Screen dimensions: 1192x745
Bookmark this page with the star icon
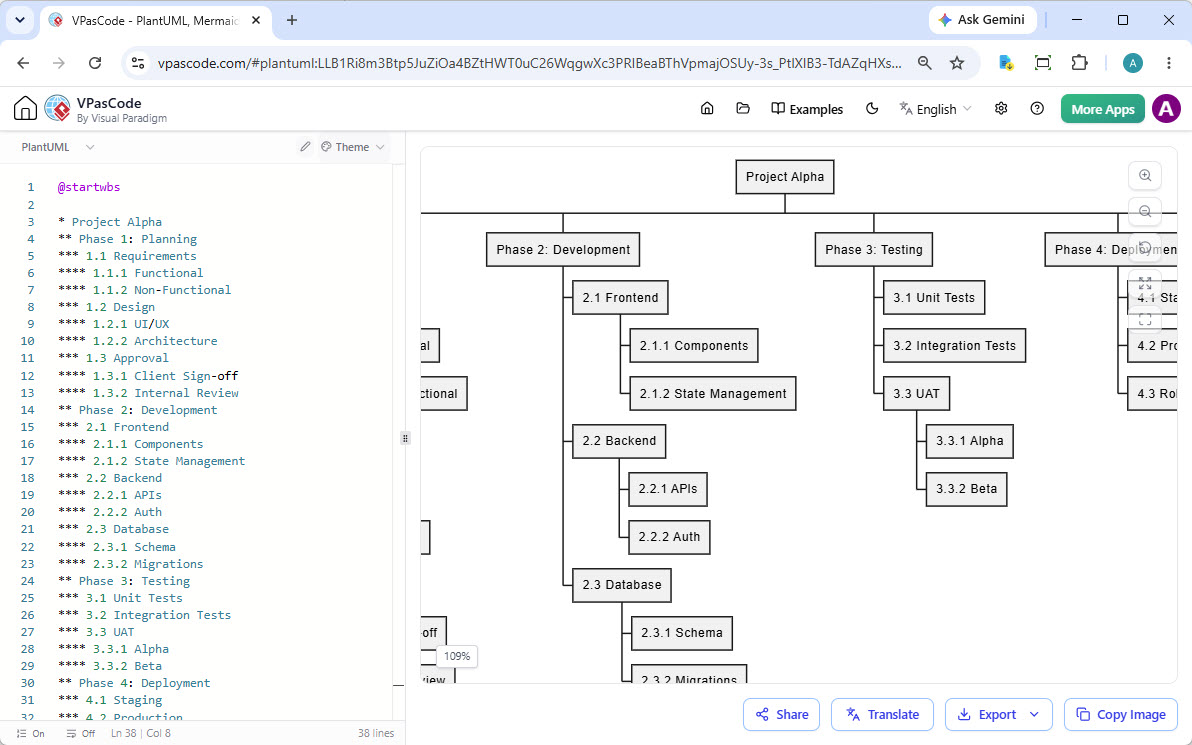(957, 63)
